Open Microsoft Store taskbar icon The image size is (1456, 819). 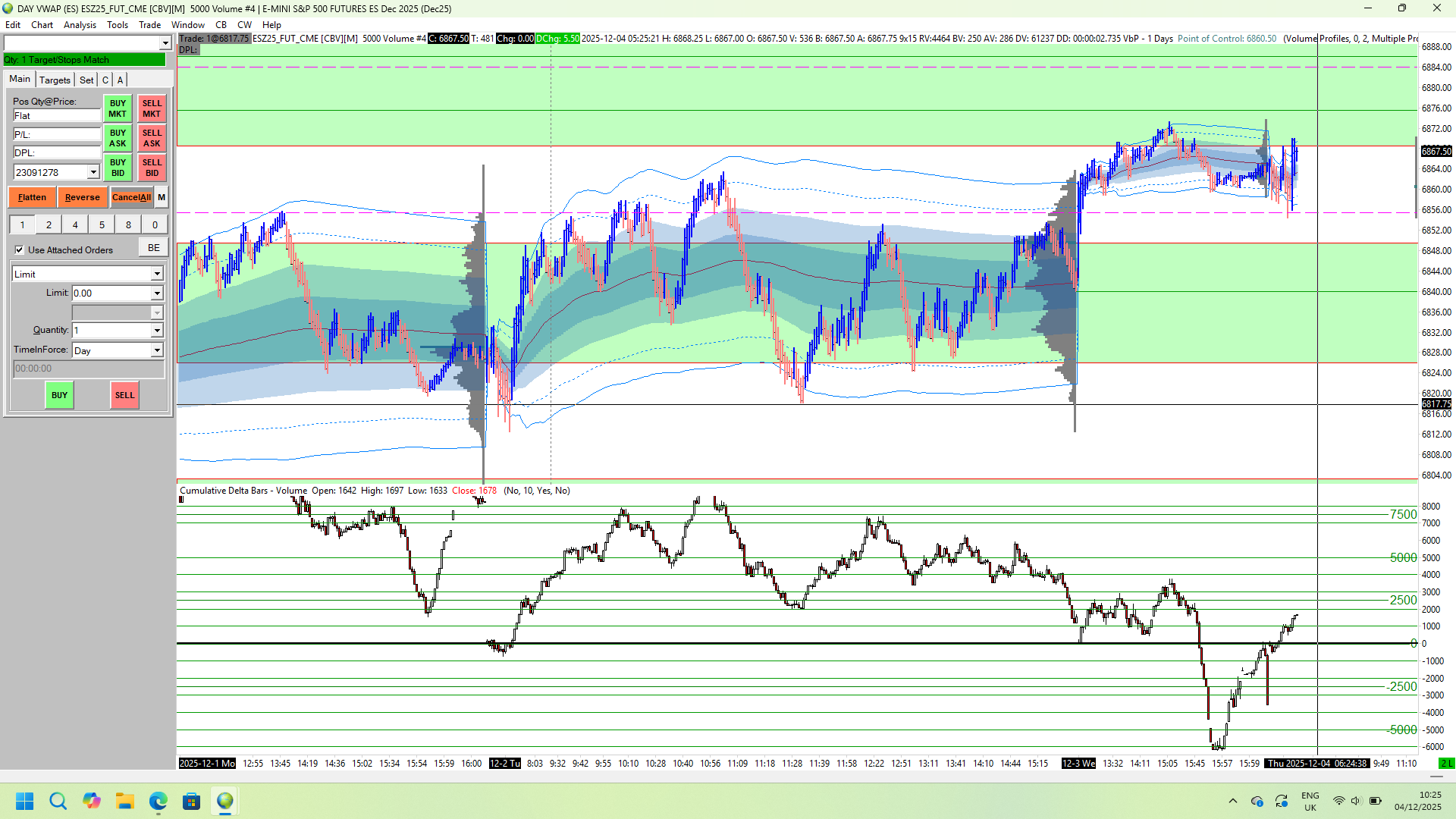coord(191,801)
